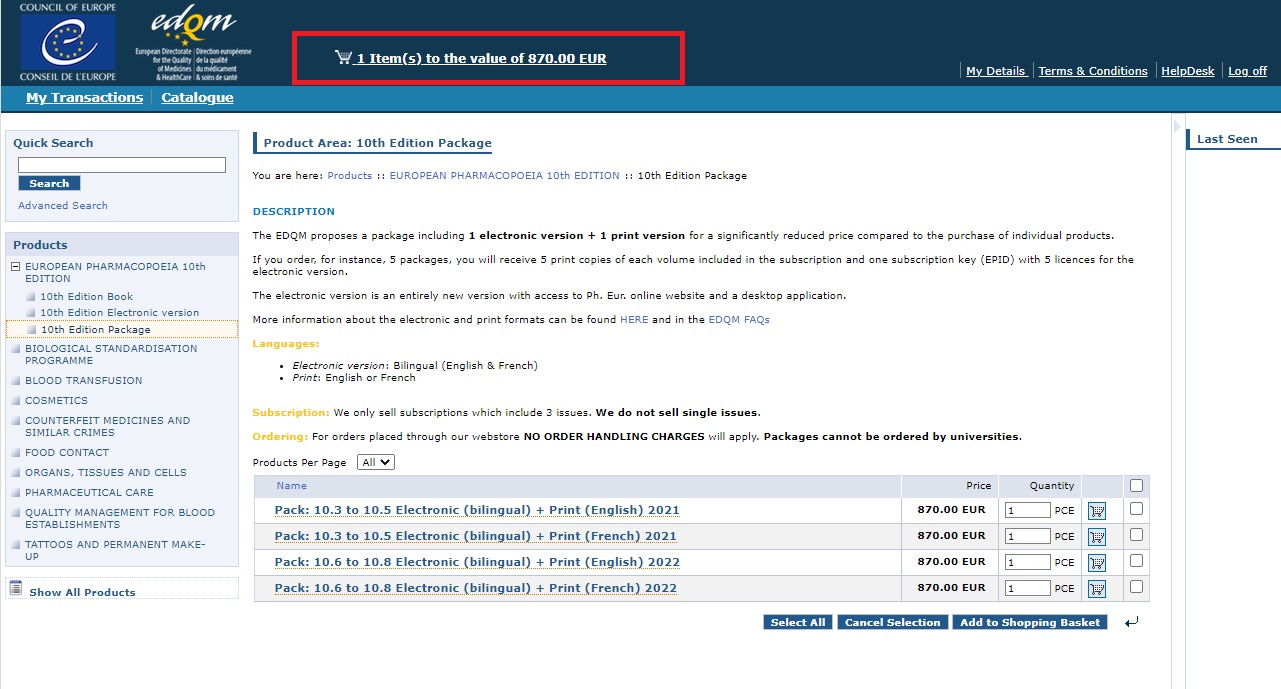
Task: Open the Products Per Page dropdown
Action: (x=376, y=462)
